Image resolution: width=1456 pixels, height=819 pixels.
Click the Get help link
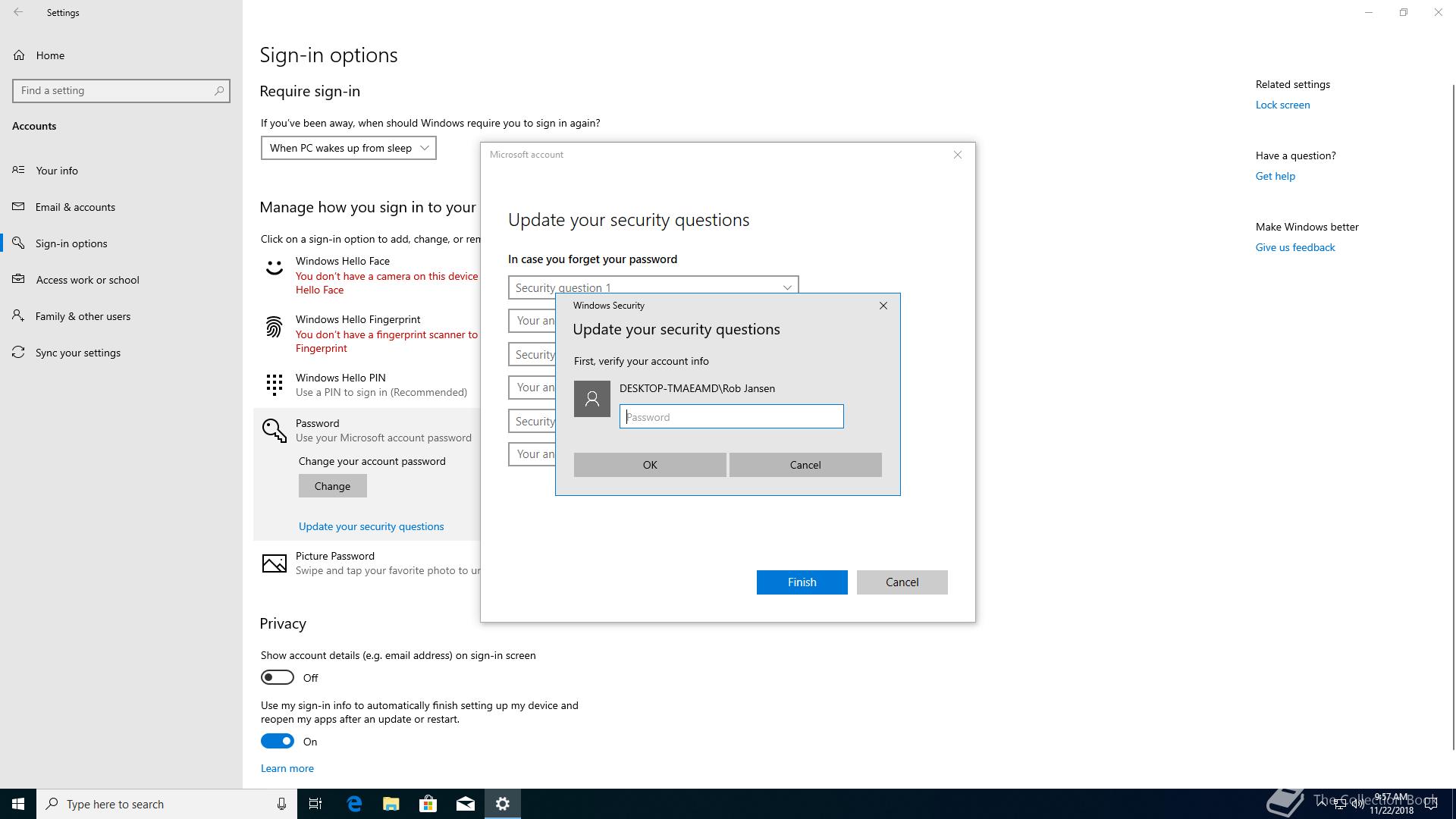(x=1276, y=176)
